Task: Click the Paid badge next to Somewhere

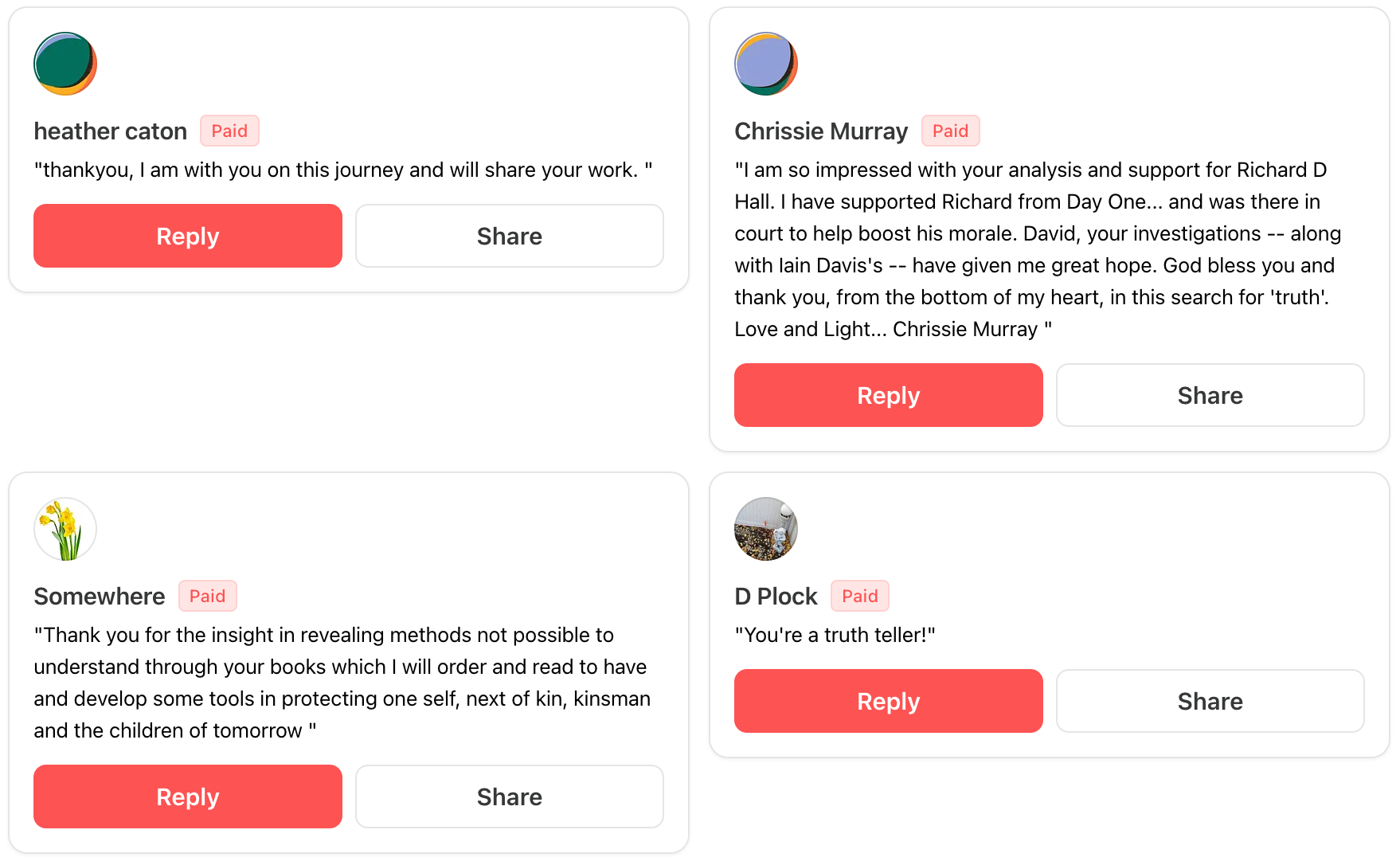Action: [x=207, y=596]
